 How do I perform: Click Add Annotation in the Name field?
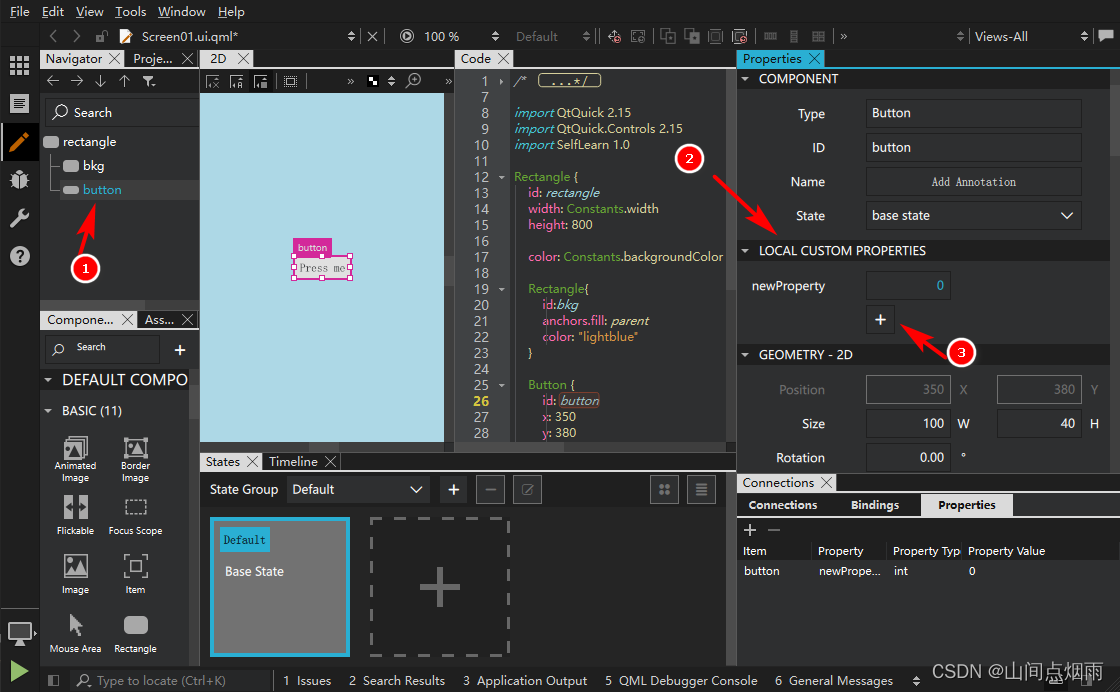pos(972,181)
